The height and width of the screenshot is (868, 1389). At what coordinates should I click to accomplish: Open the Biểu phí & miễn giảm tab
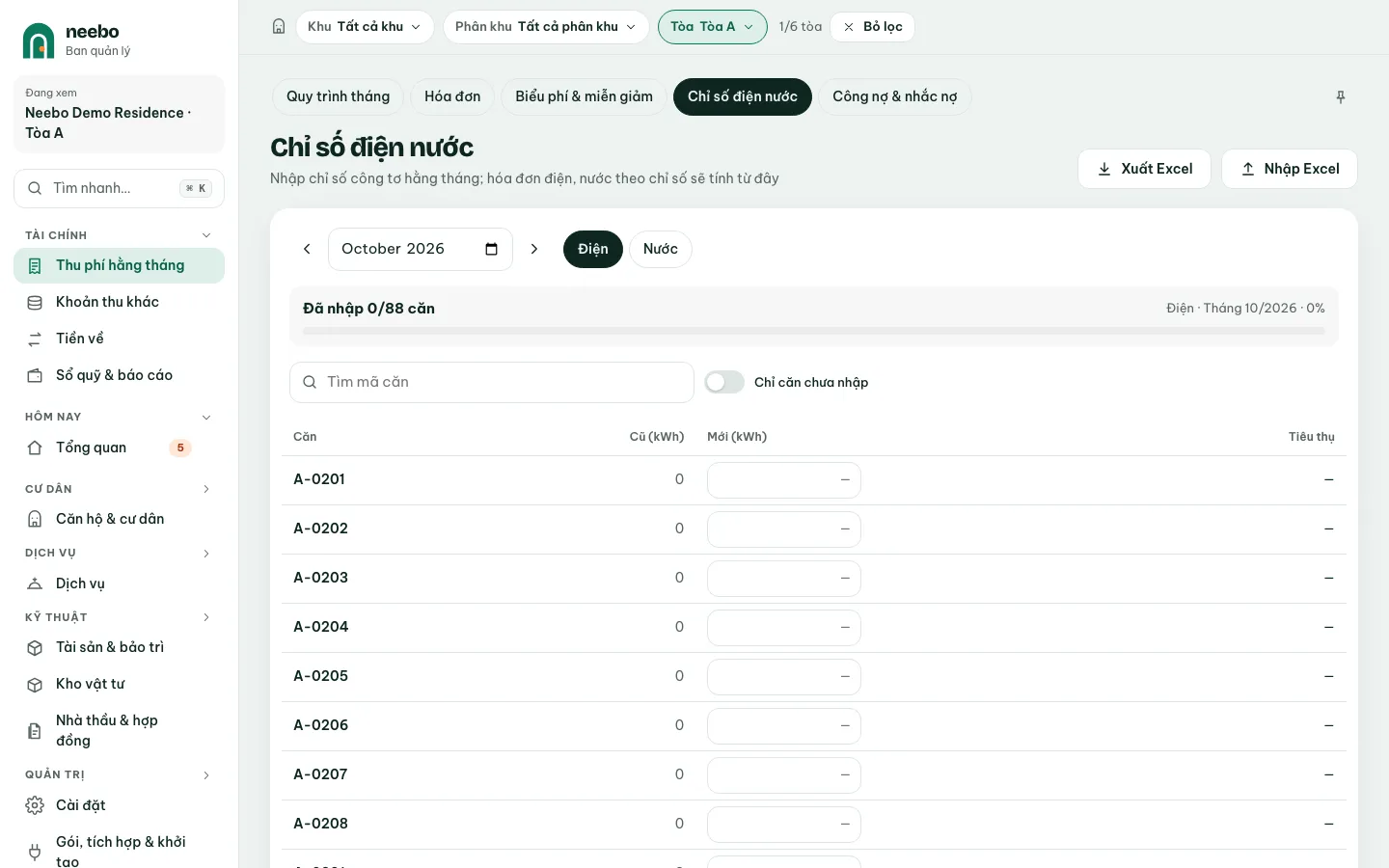tap(584, 96)
